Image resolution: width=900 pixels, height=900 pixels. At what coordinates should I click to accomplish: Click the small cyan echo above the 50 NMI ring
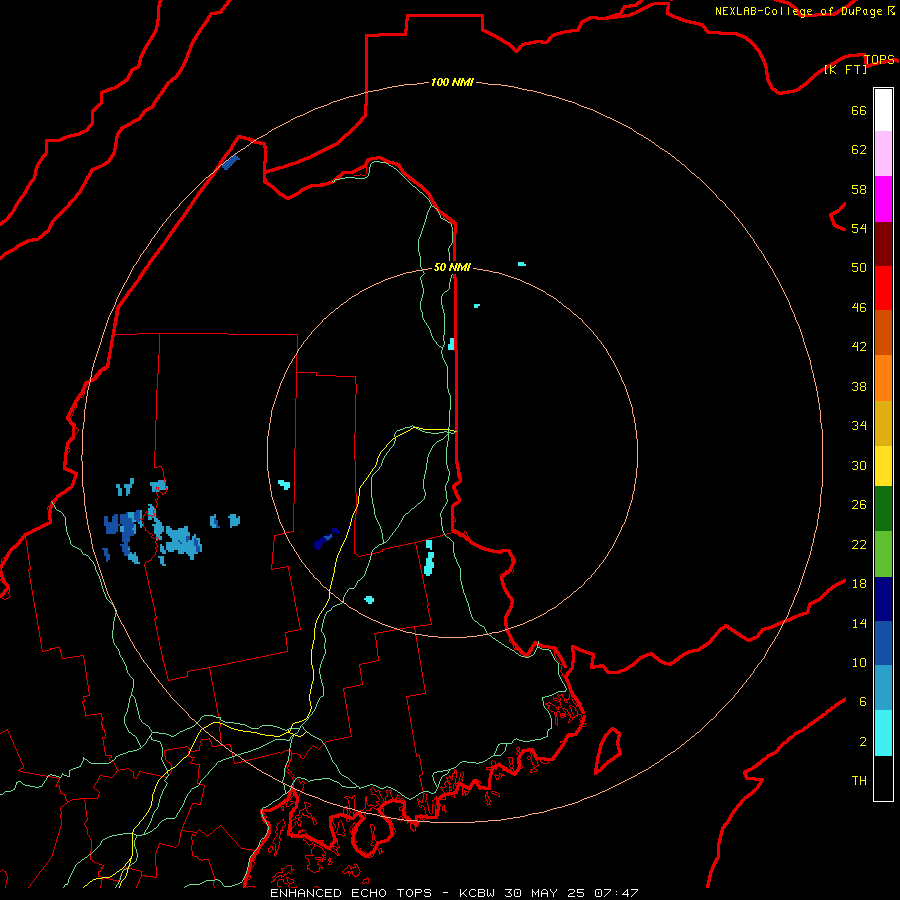pyautogui.click(x=522, y=264)
